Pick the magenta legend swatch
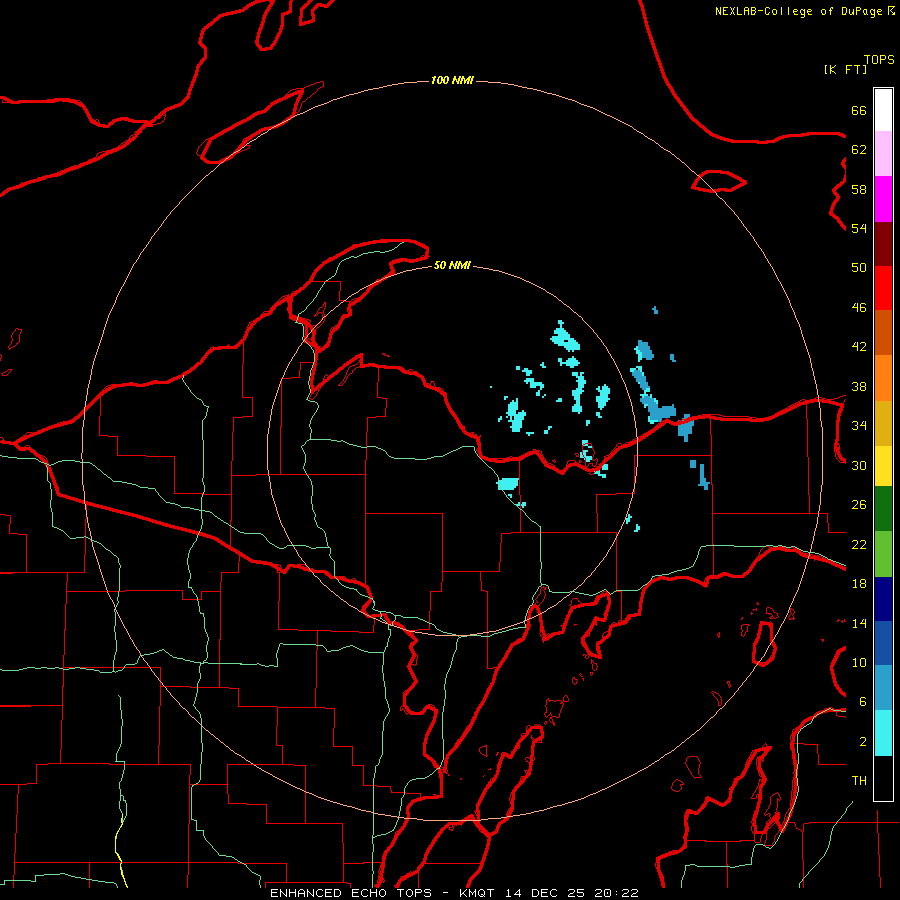900x900 pixels. [x=883, y=199]
